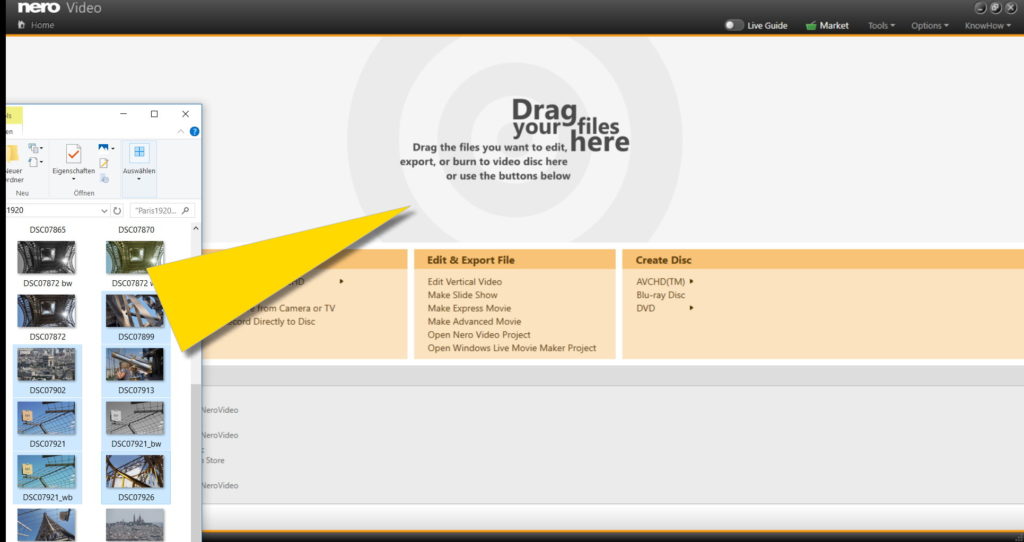Click the refresh icon next to the address bar
The image size is (1024, 542).
pos(117,210)
